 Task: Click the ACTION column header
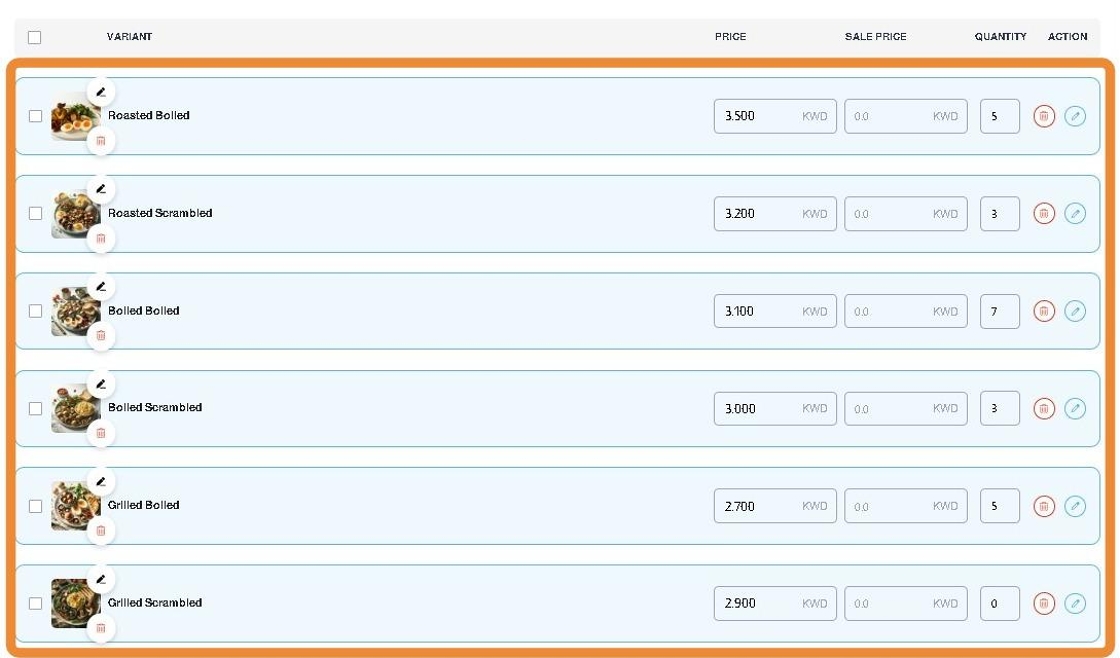1067,36
